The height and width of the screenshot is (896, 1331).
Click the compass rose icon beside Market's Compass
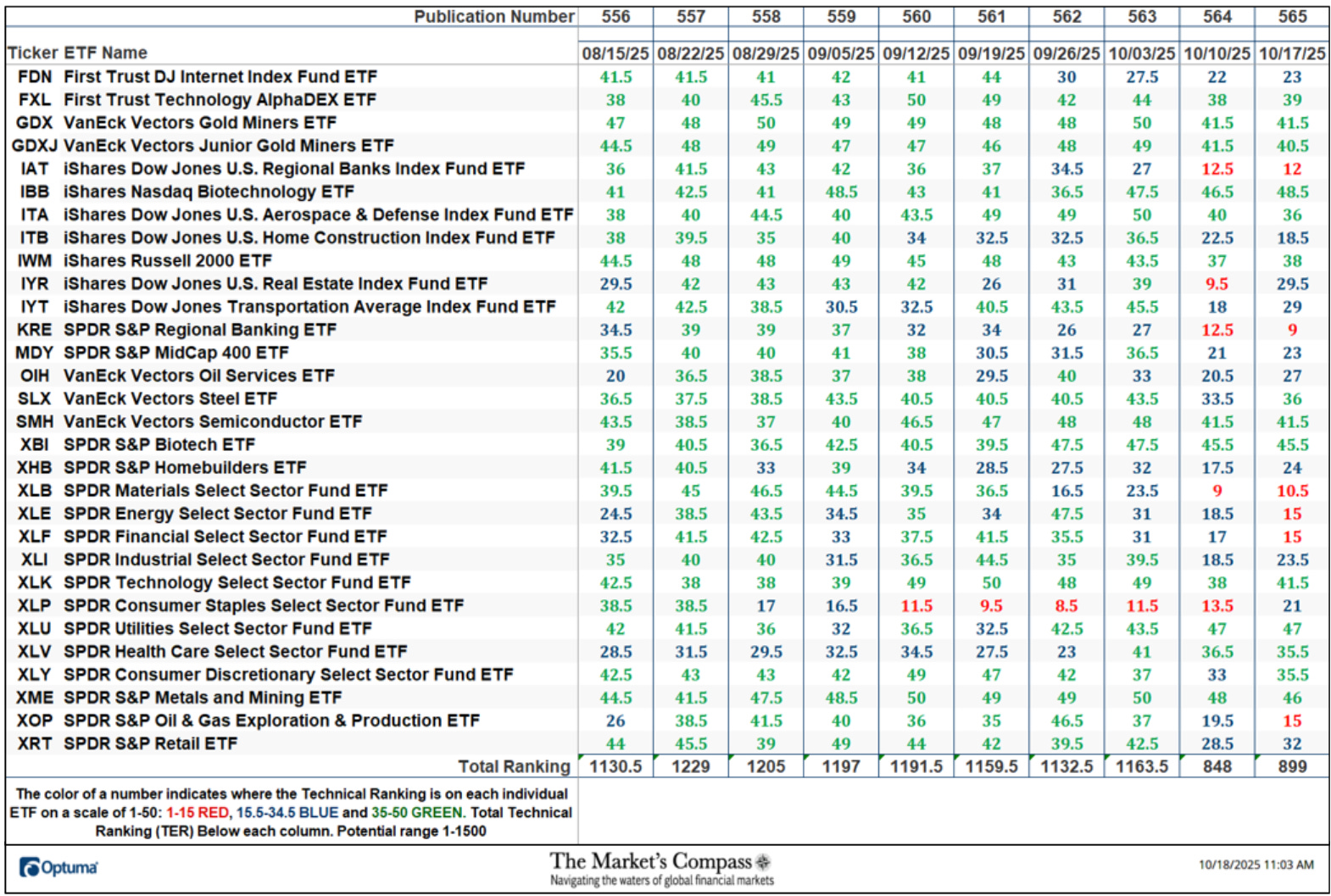click(x=763, y=862)
